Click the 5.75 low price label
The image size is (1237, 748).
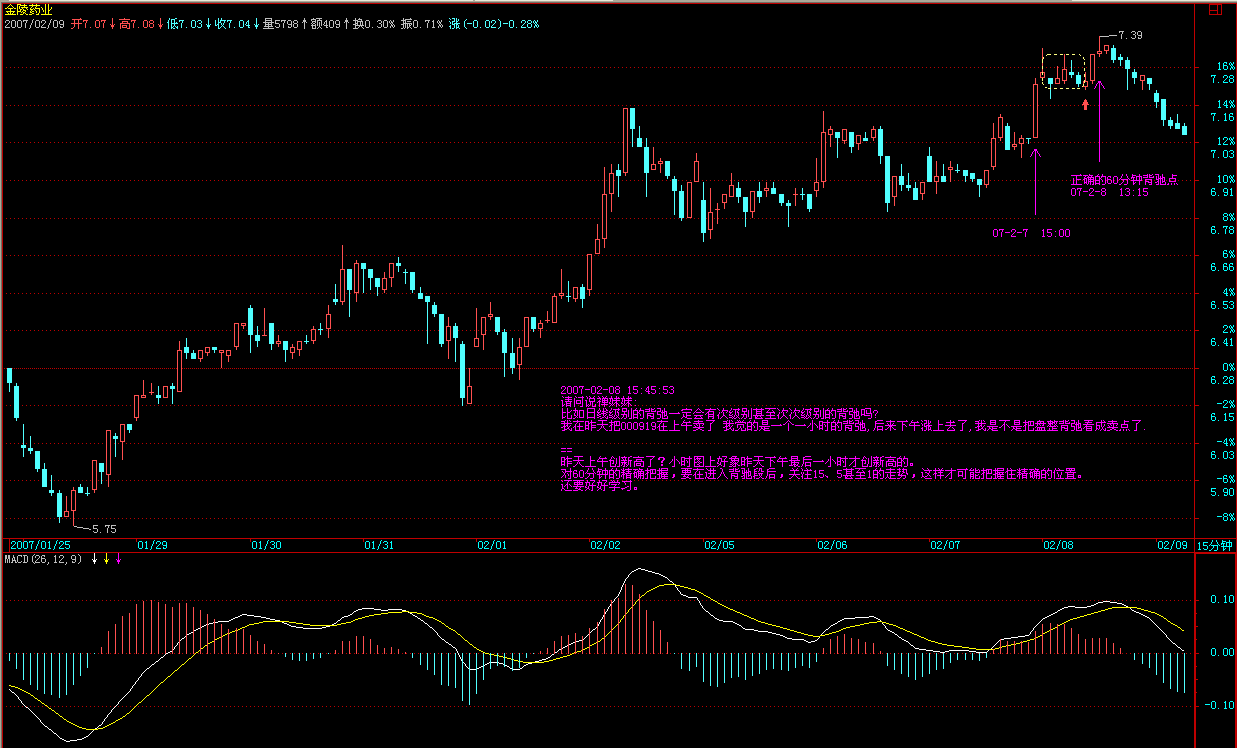pyautogui.click(x=104, y=528)
